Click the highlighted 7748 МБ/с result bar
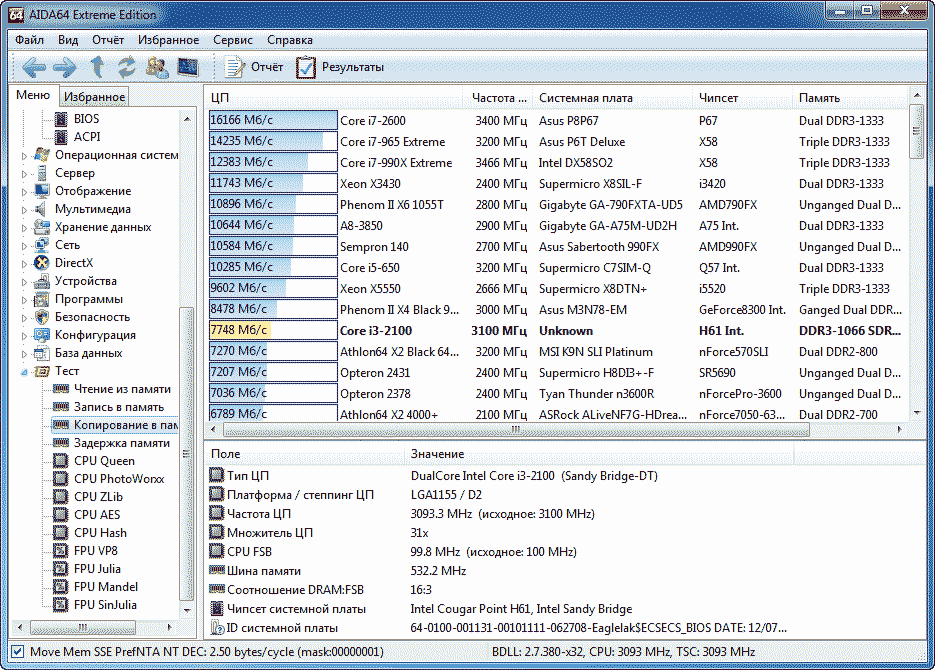 click(x=273, y=330)
